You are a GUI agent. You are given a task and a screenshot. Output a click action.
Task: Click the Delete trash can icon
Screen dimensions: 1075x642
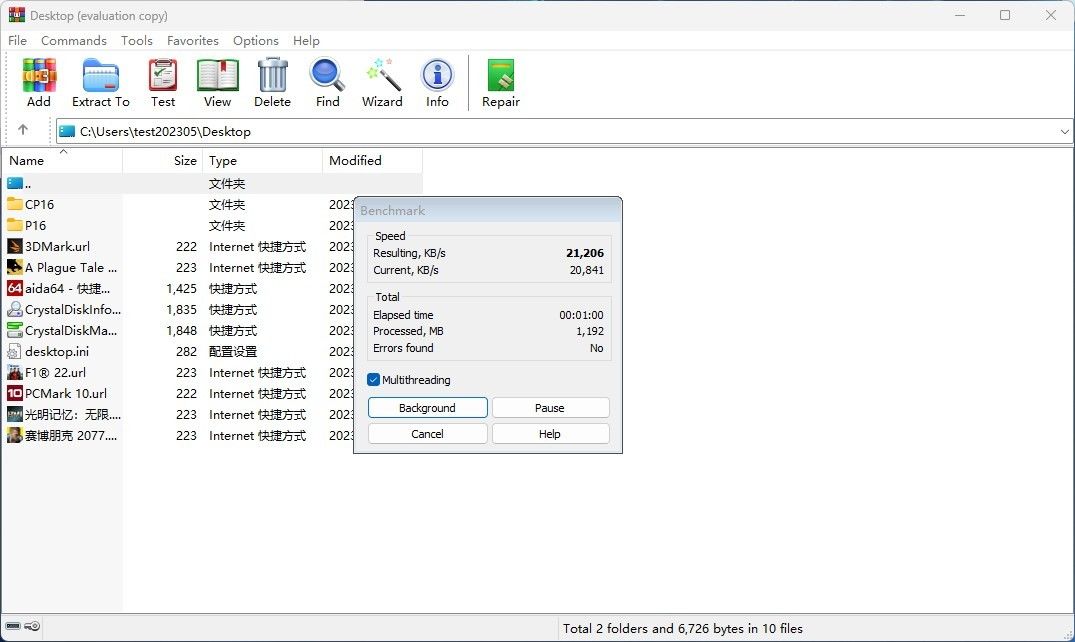tap(272, 76)
